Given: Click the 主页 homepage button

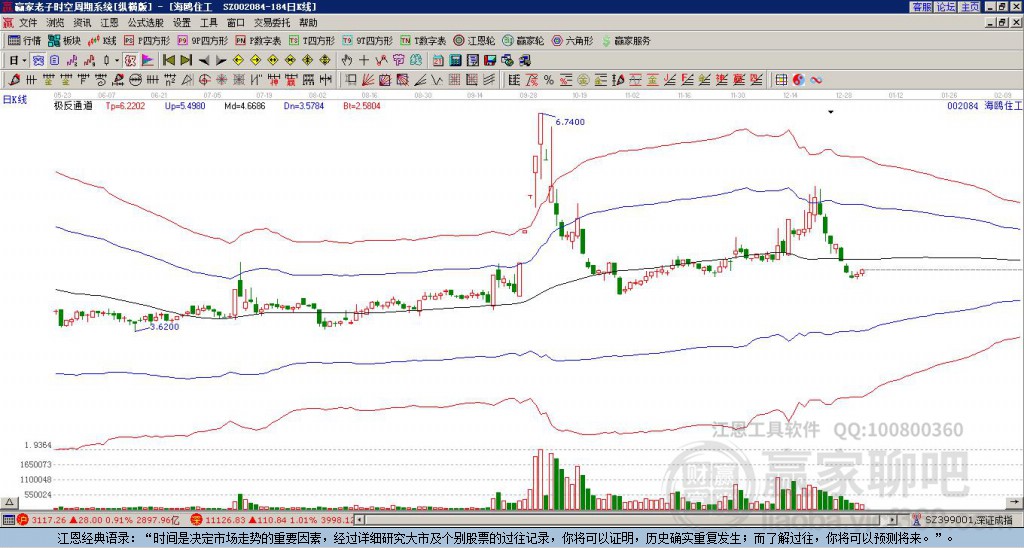Looking at the screenshot, I should click(x=970, y=6).
